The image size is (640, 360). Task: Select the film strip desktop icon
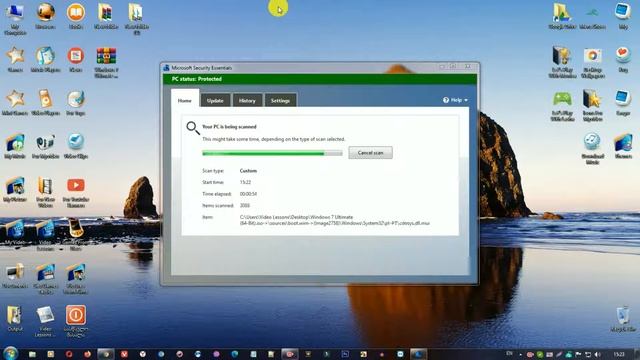click(x=45, y=185)
